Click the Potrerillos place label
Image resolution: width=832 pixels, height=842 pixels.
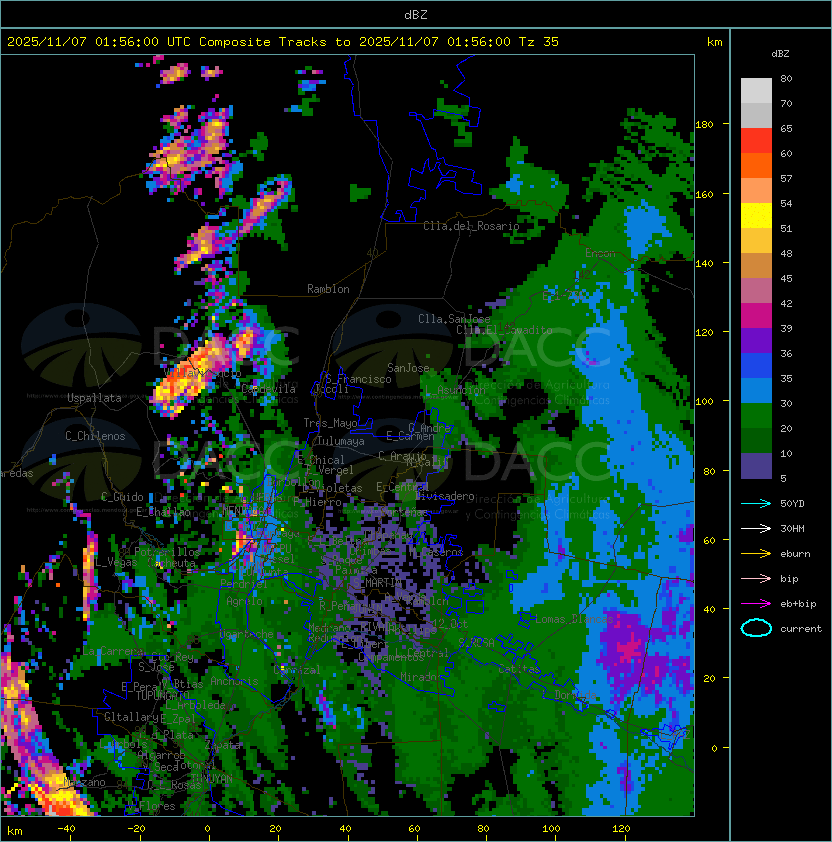coord(167,552)
